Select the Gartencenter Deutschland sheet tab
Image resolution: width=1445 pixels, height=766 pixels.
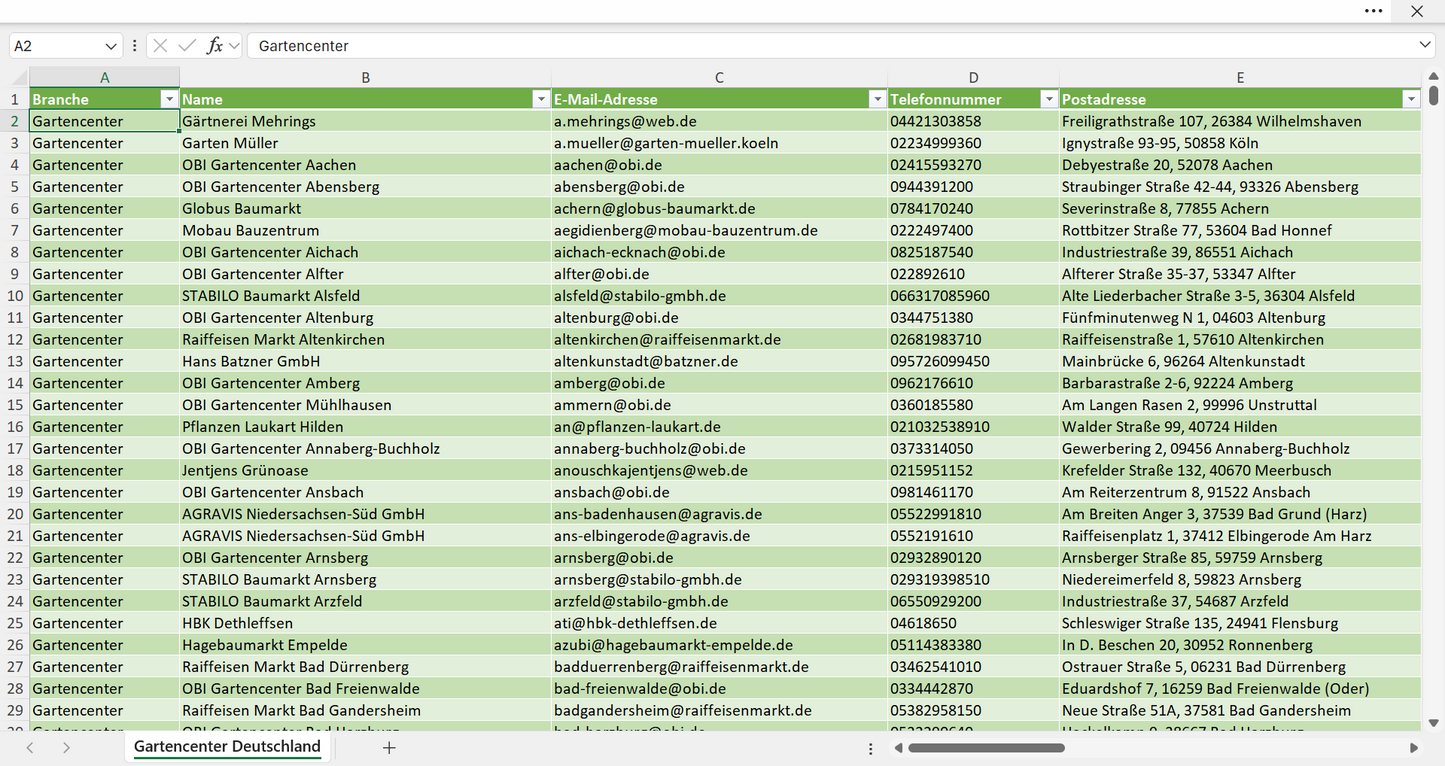coord(227,747)
